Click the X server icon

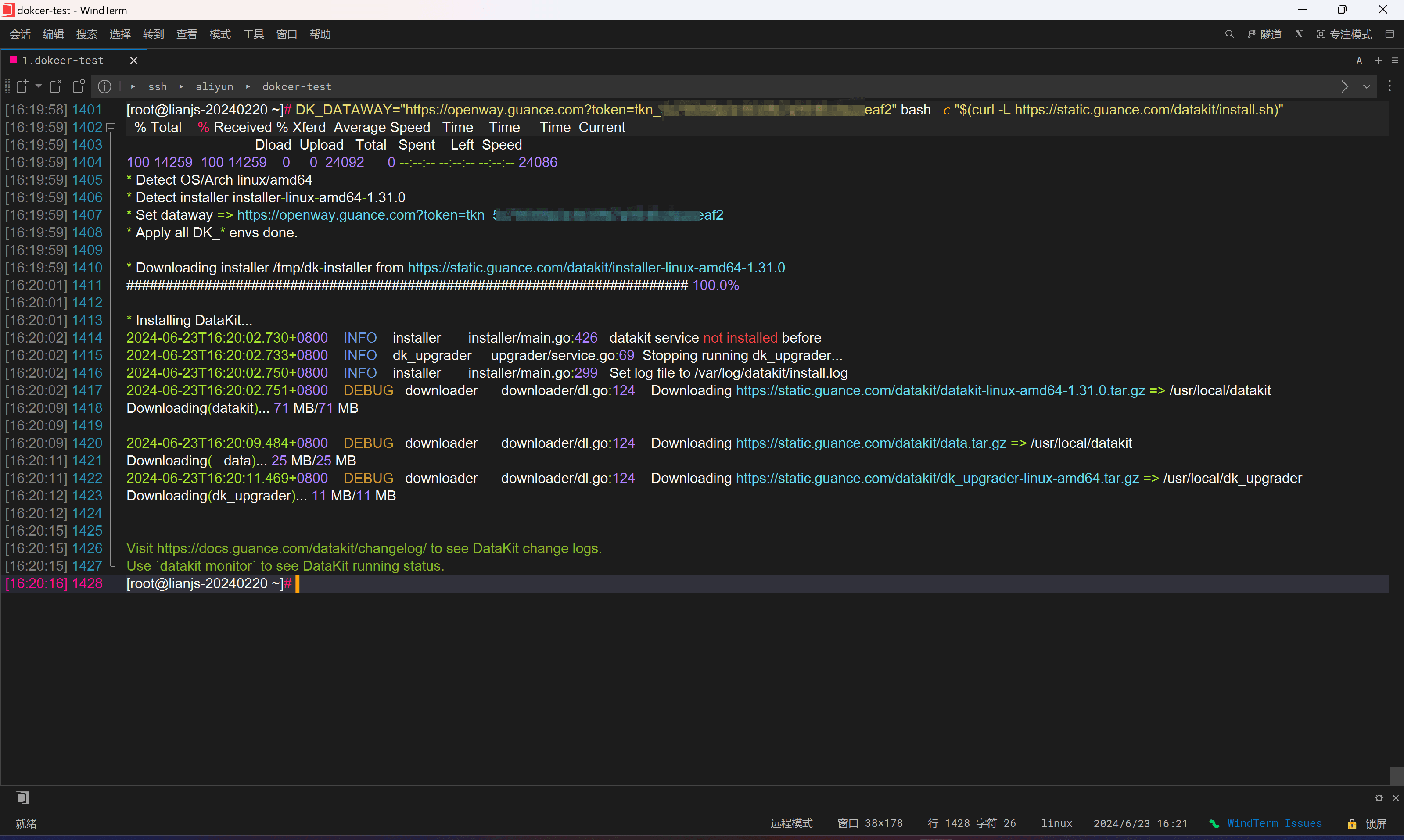(x=1299, y=34)
